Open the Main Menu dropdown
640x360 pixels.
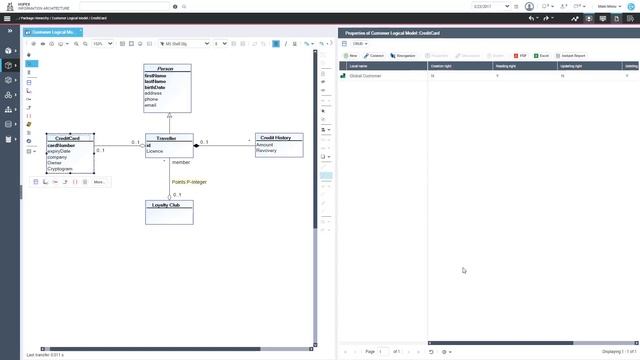[609, 7]
